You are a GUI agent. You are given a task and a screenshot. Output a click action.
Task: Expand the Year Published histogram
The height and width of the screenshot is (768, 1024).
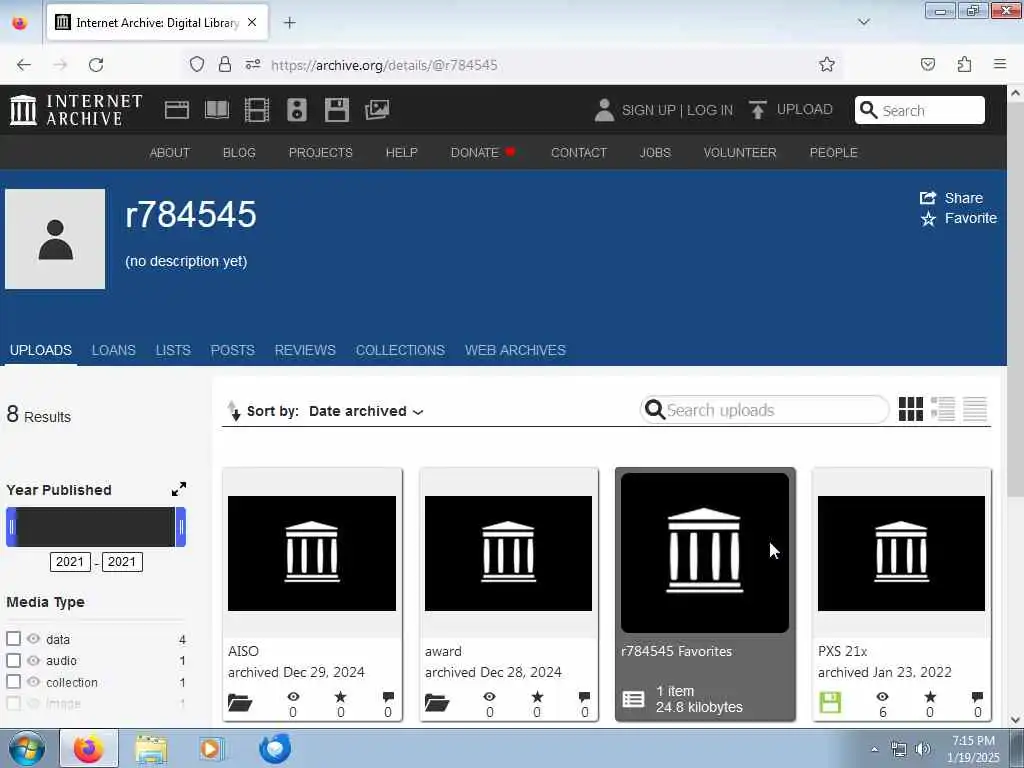(178, 489)
